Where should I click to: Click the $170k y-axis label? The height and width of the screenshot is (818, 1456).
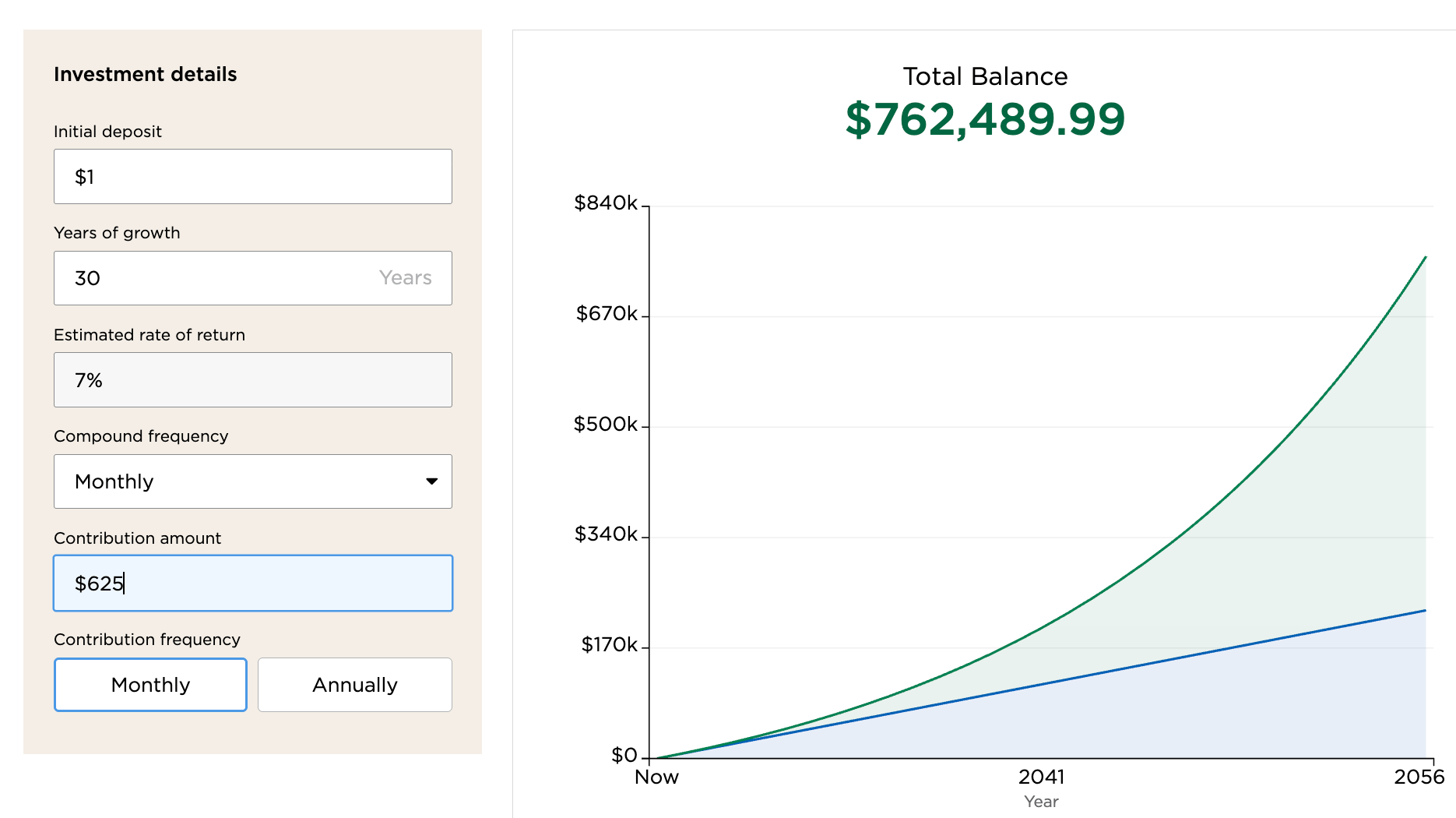pos(609,645)
